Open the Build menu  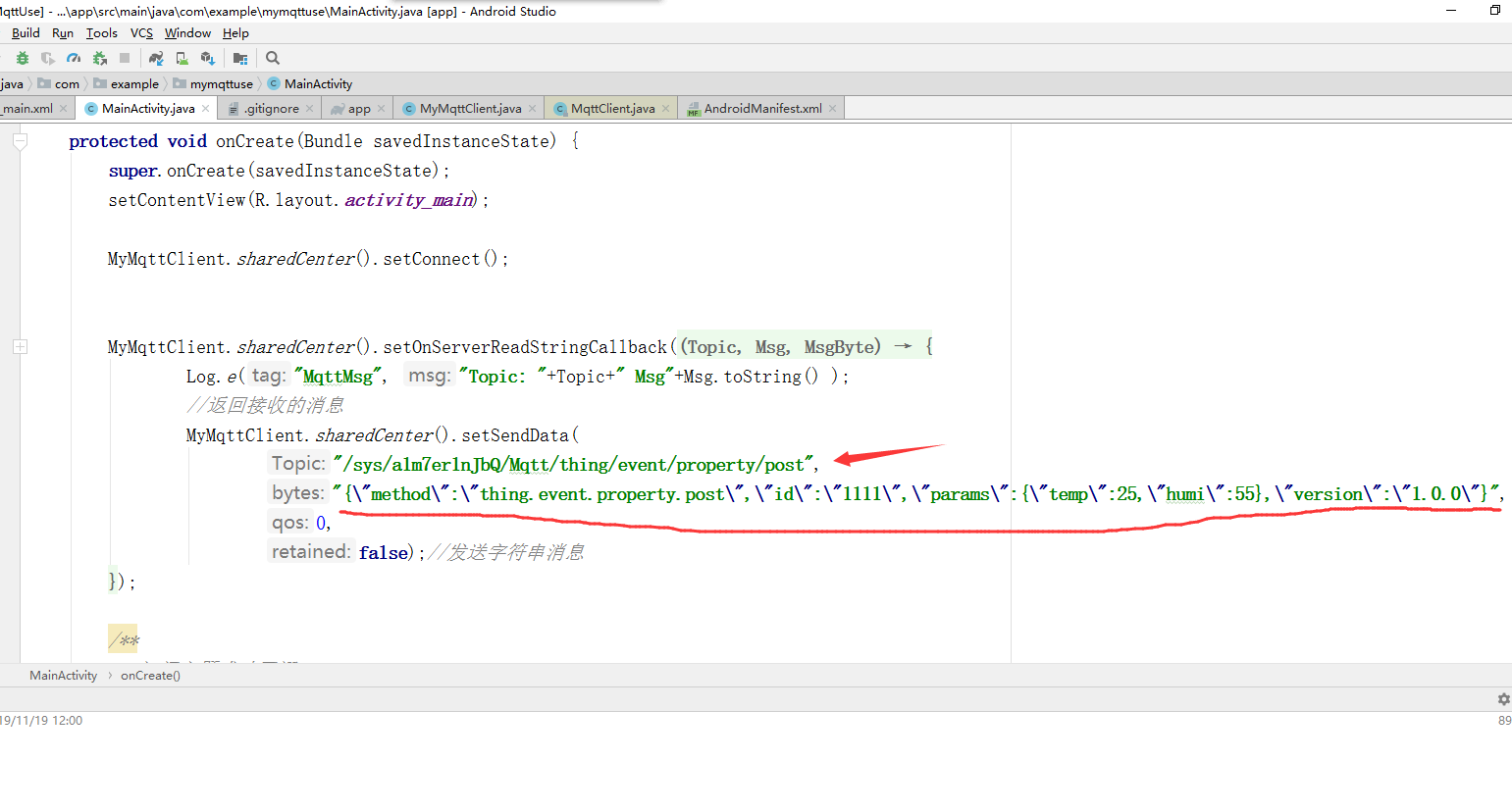[x=26, y=33]
